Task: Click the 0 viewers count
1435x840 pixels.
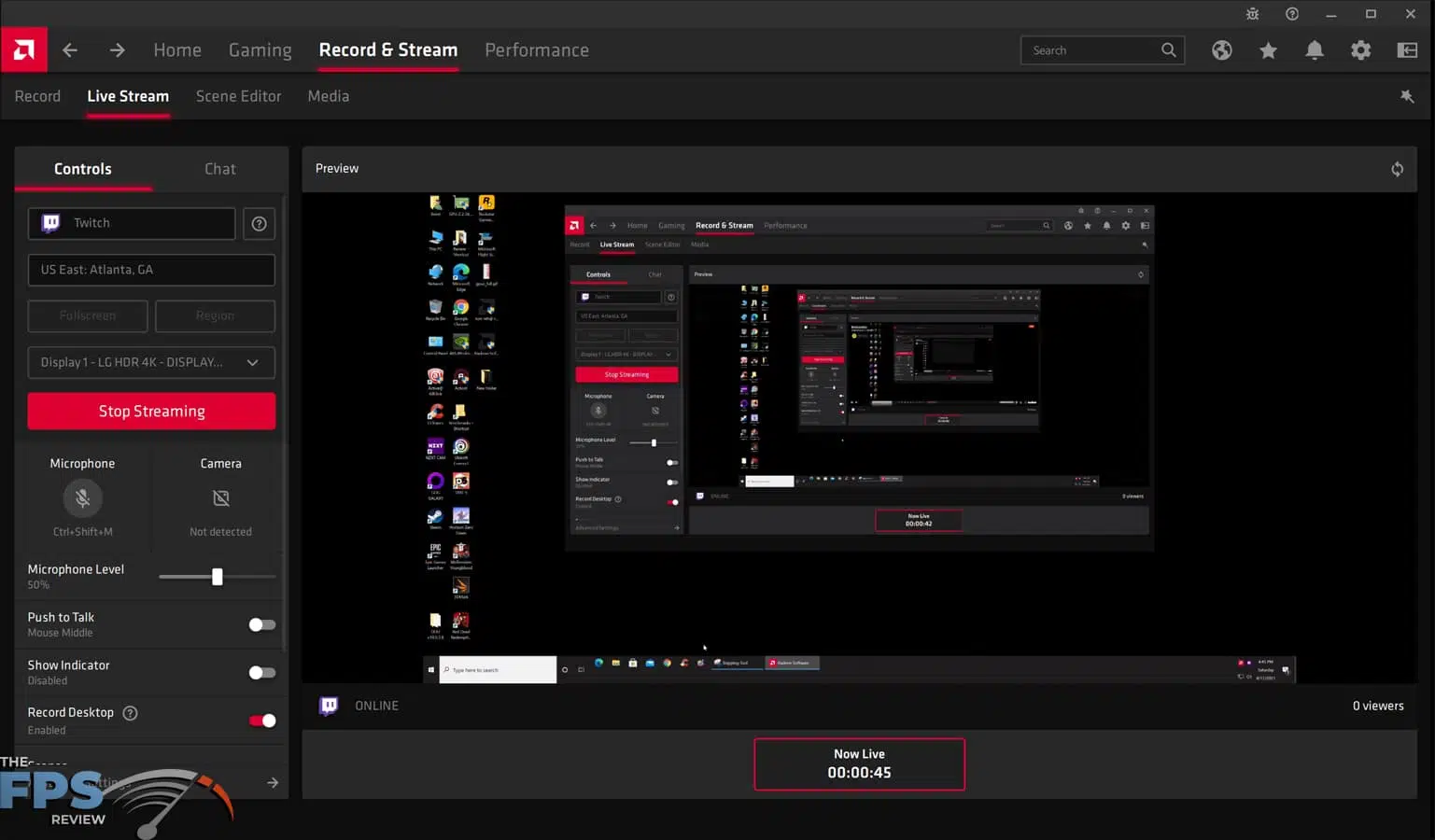Action: [1378, 706]
